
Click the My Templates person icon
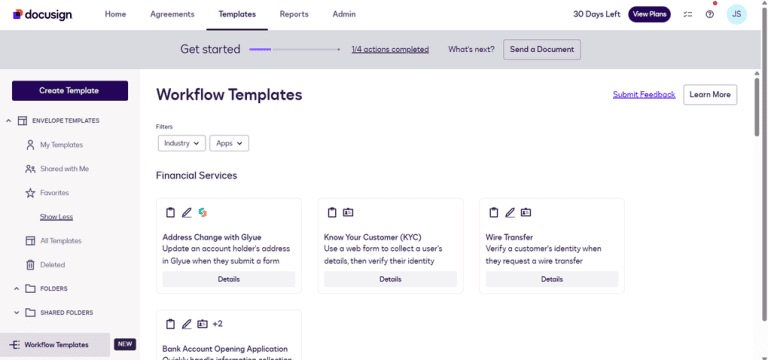coord(30,145)
